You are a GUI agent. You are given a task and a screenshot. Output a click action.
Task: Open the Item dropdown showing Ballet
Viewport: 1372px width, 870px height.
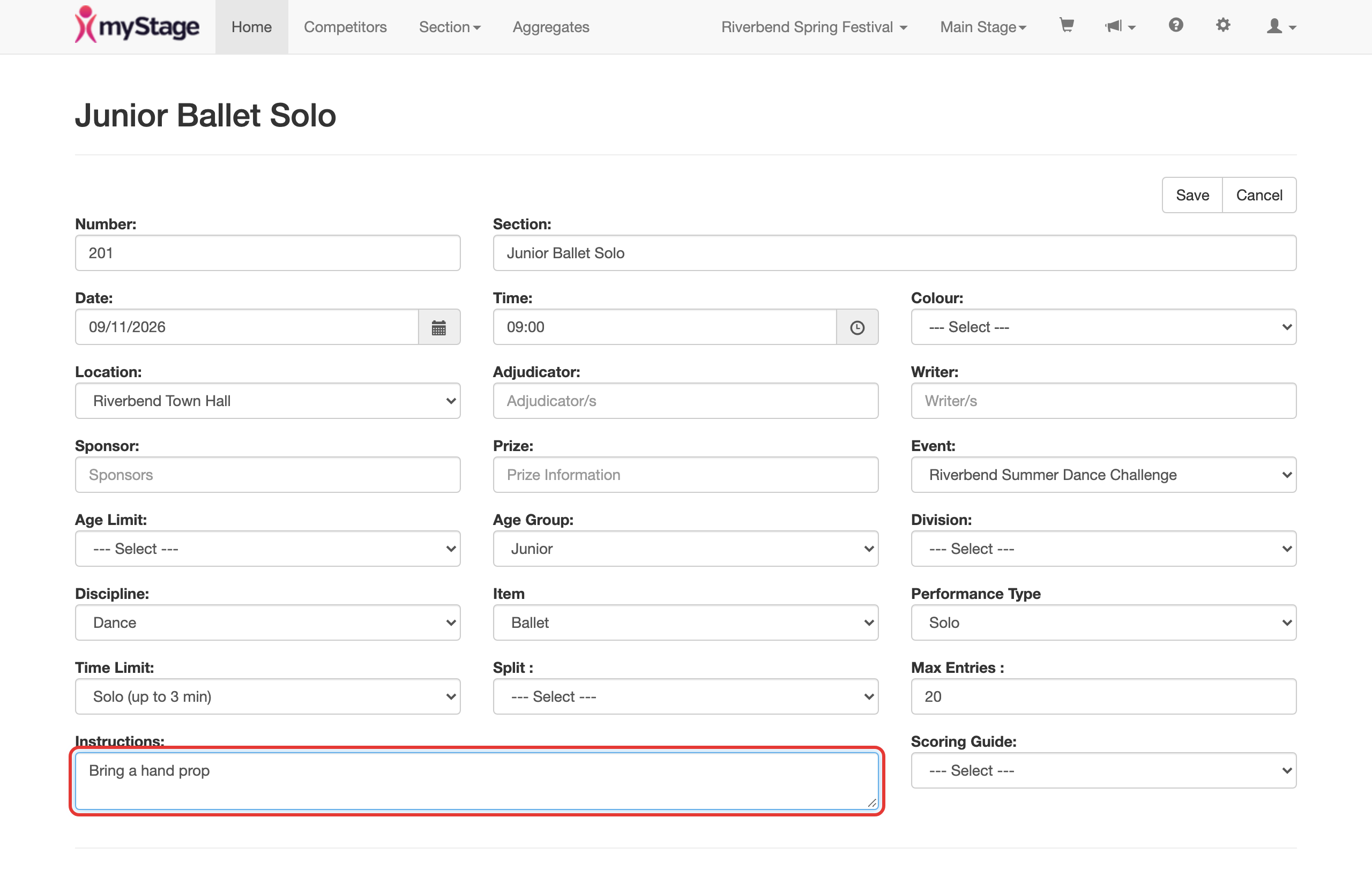[685, 623]
